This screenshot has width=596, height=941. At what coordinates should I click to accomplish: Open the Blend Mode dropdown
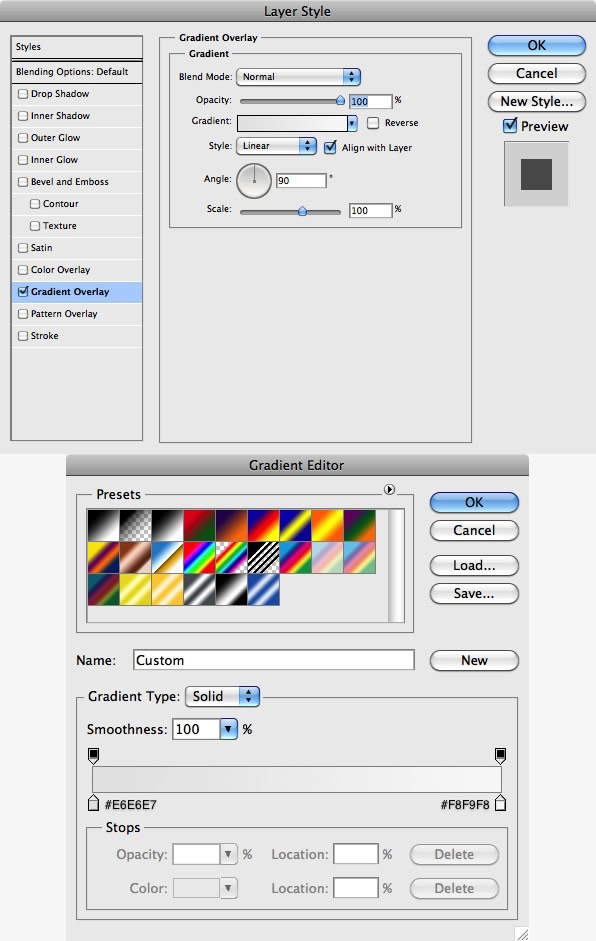coord(298,77)
